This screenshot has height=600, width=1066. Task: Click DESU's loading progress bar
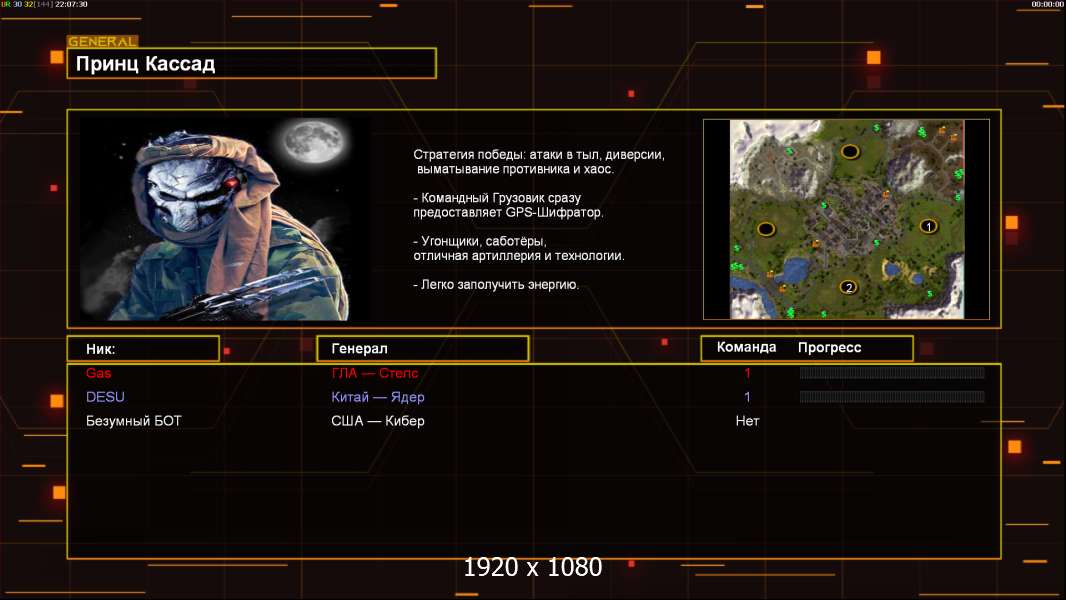[x=891, y=397]
